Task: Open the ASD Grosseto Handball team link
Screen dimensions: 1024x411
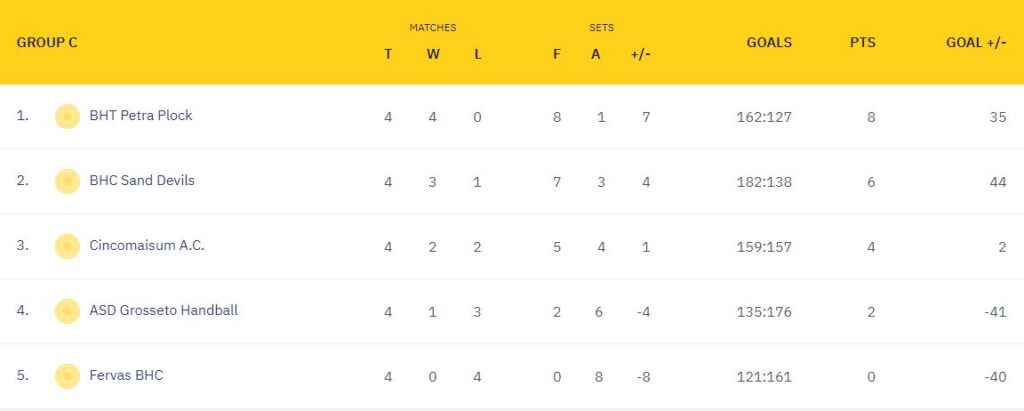Action: (163, 310)
